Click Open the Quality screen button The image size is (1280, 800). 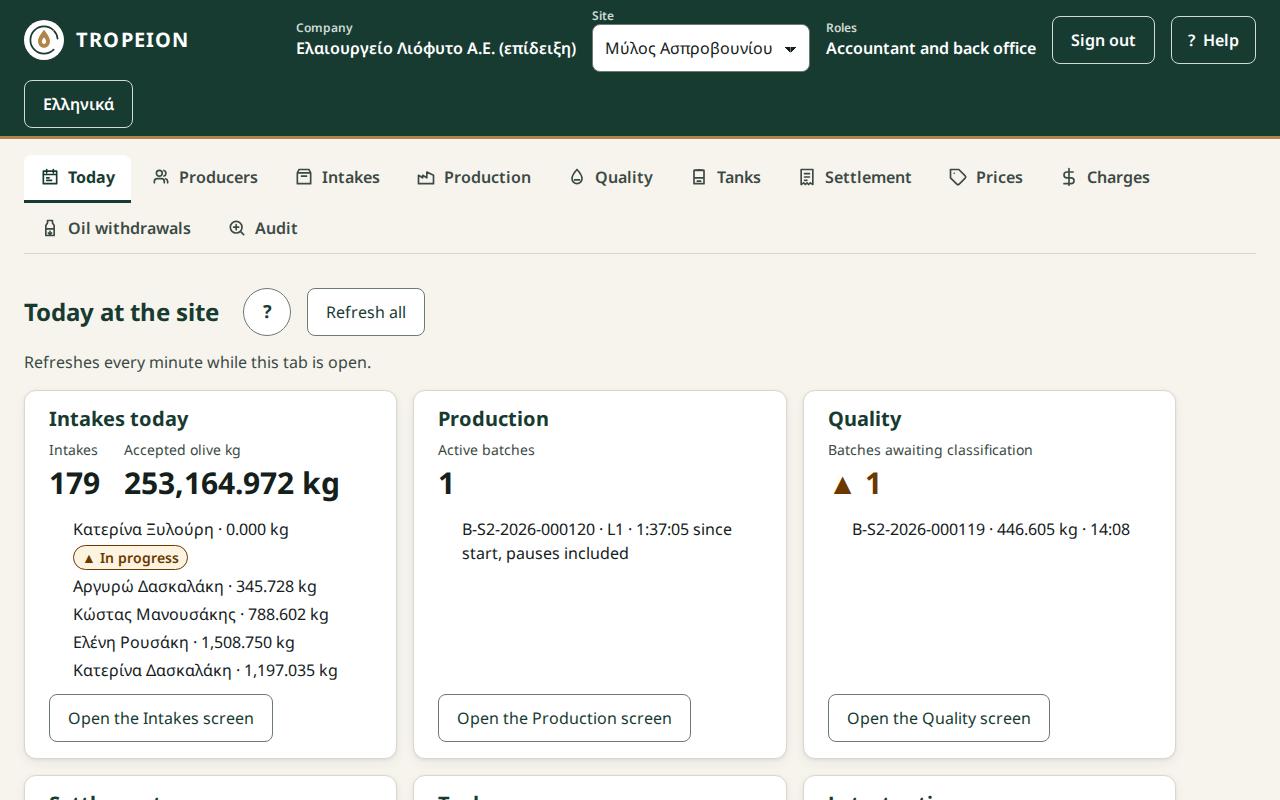[939, 718]
